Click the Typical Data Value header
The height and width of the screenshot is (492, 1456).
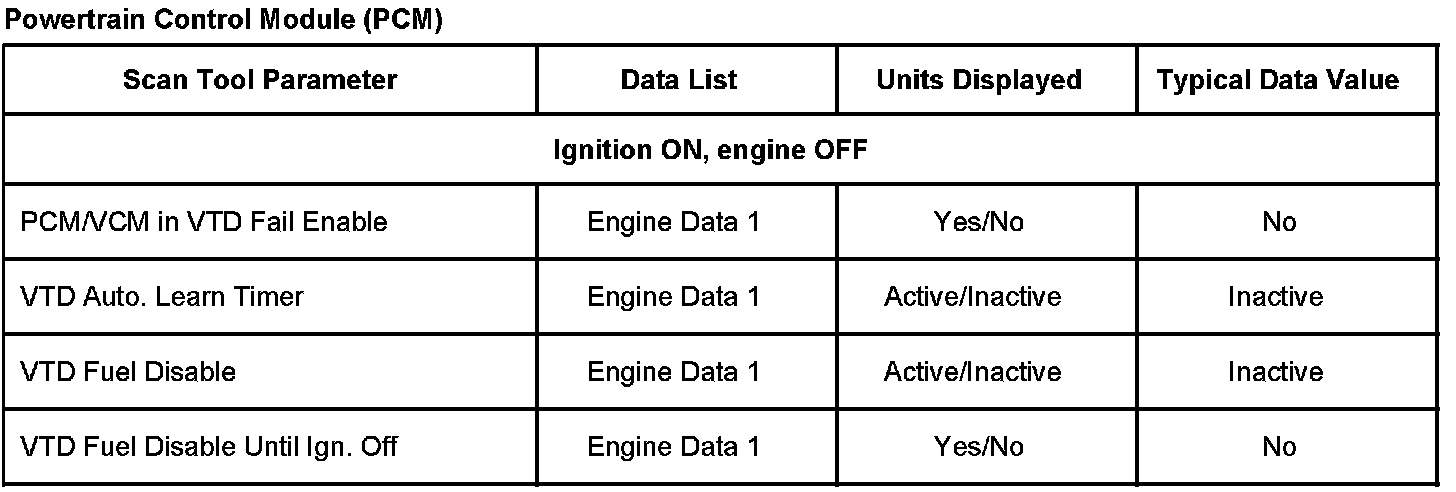click(x=1278, y=80)
